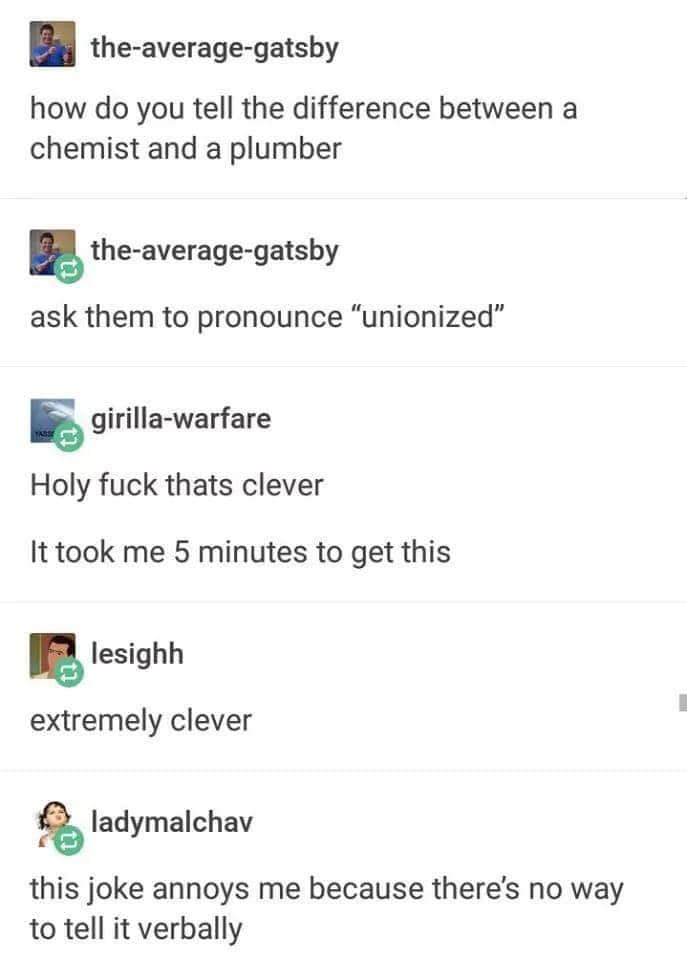Click reblog badge on girilla-warfare avatar
Viewport: 687px width, 960px height.
click(69, 437)
